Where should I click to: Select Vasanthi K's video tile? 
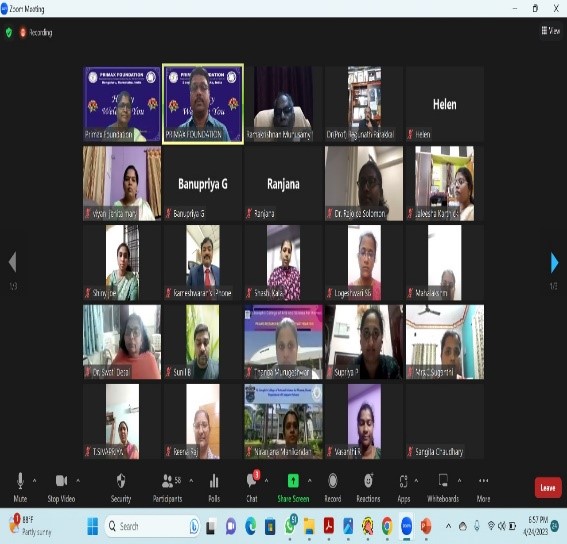[364, 421]
